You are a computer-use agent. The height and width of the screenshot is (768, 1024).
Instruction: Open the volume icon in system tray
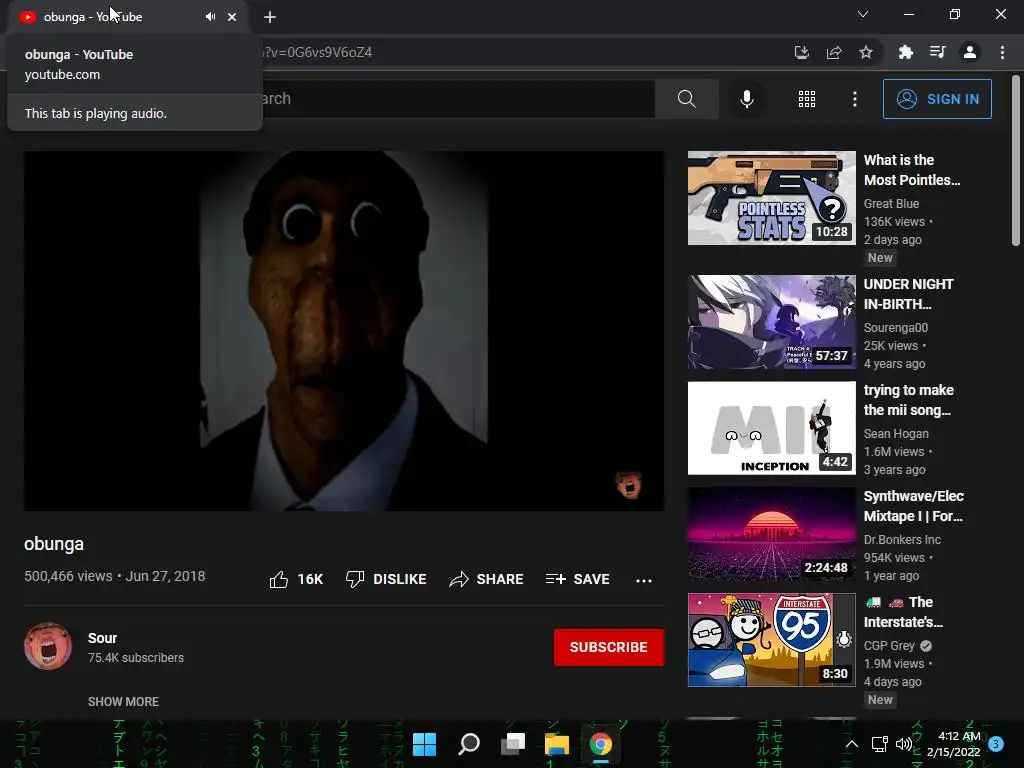click(904, 744)
